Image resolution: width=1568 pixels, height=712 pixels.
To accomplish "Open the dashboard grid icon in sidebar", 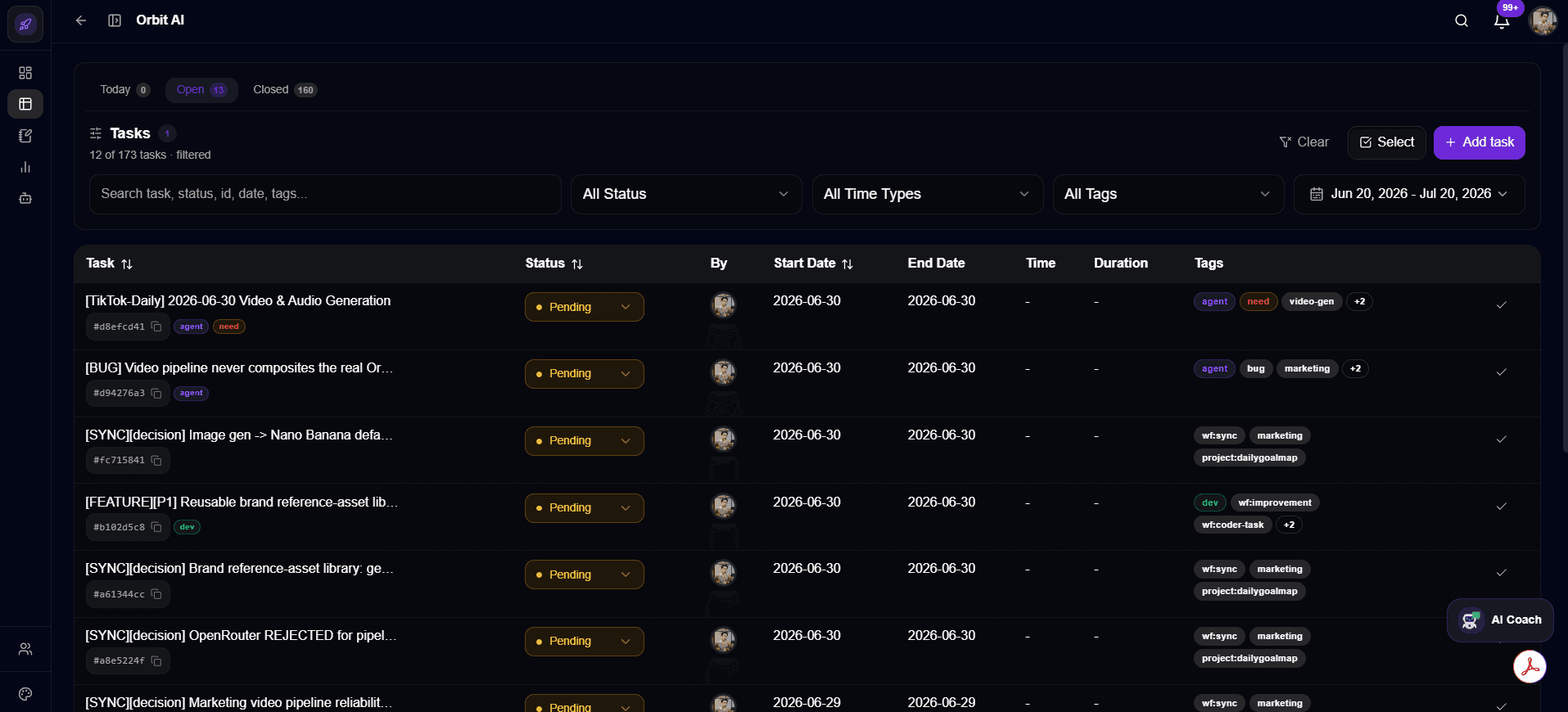I will click(x=25, y=73).
